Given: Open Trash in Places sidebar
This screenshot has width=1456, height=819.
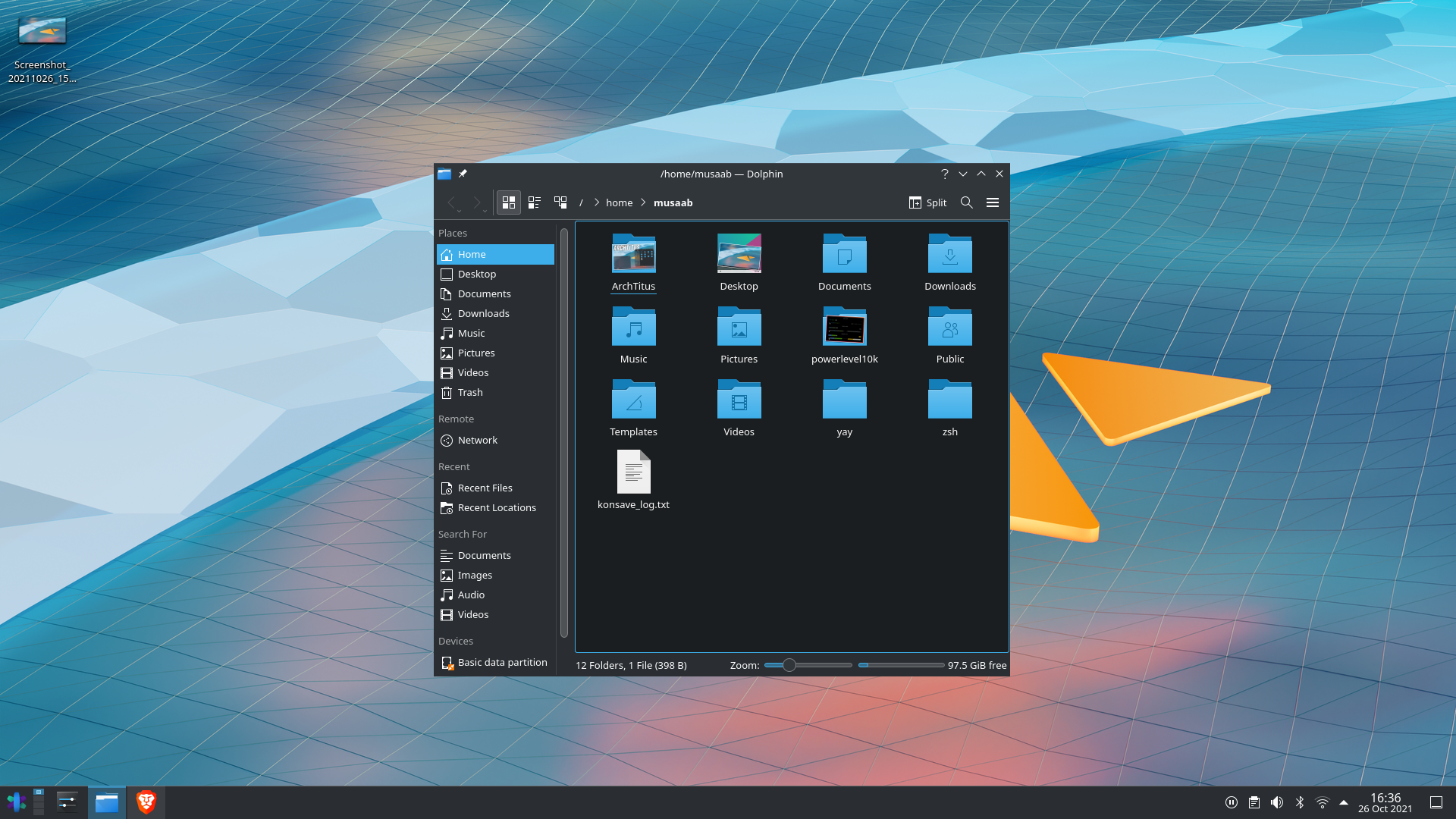Looking at the screenshot, I should point(496,392).
